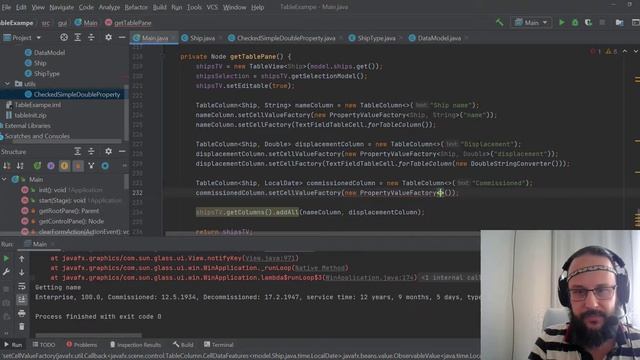Screen dimensions: 640x360
Task: Open Structure panel settings gear
Action: click(x=108, y=151)
